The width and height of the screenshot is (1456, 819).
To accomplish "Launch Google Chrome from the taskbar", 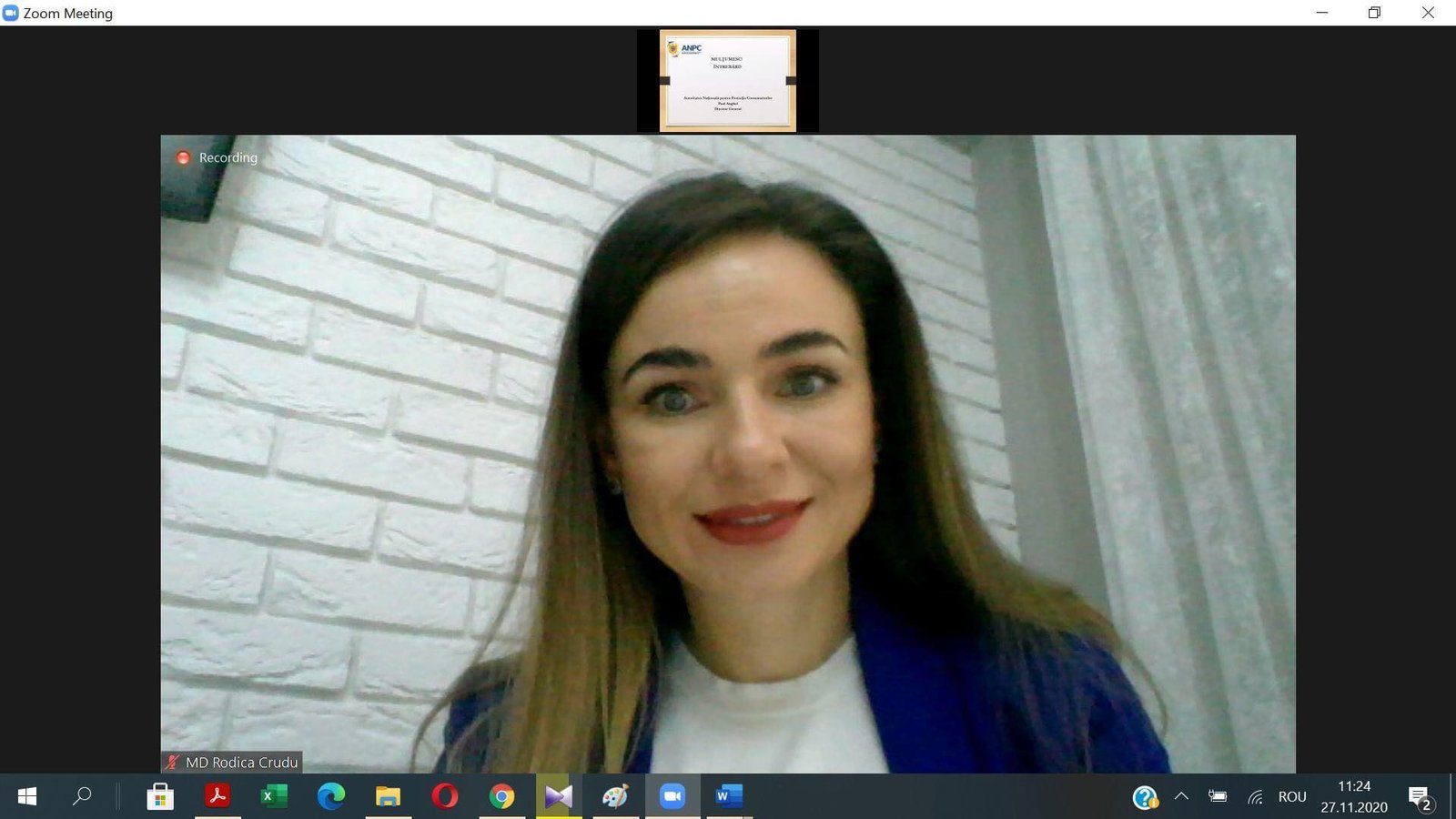I will coord(501,796).
